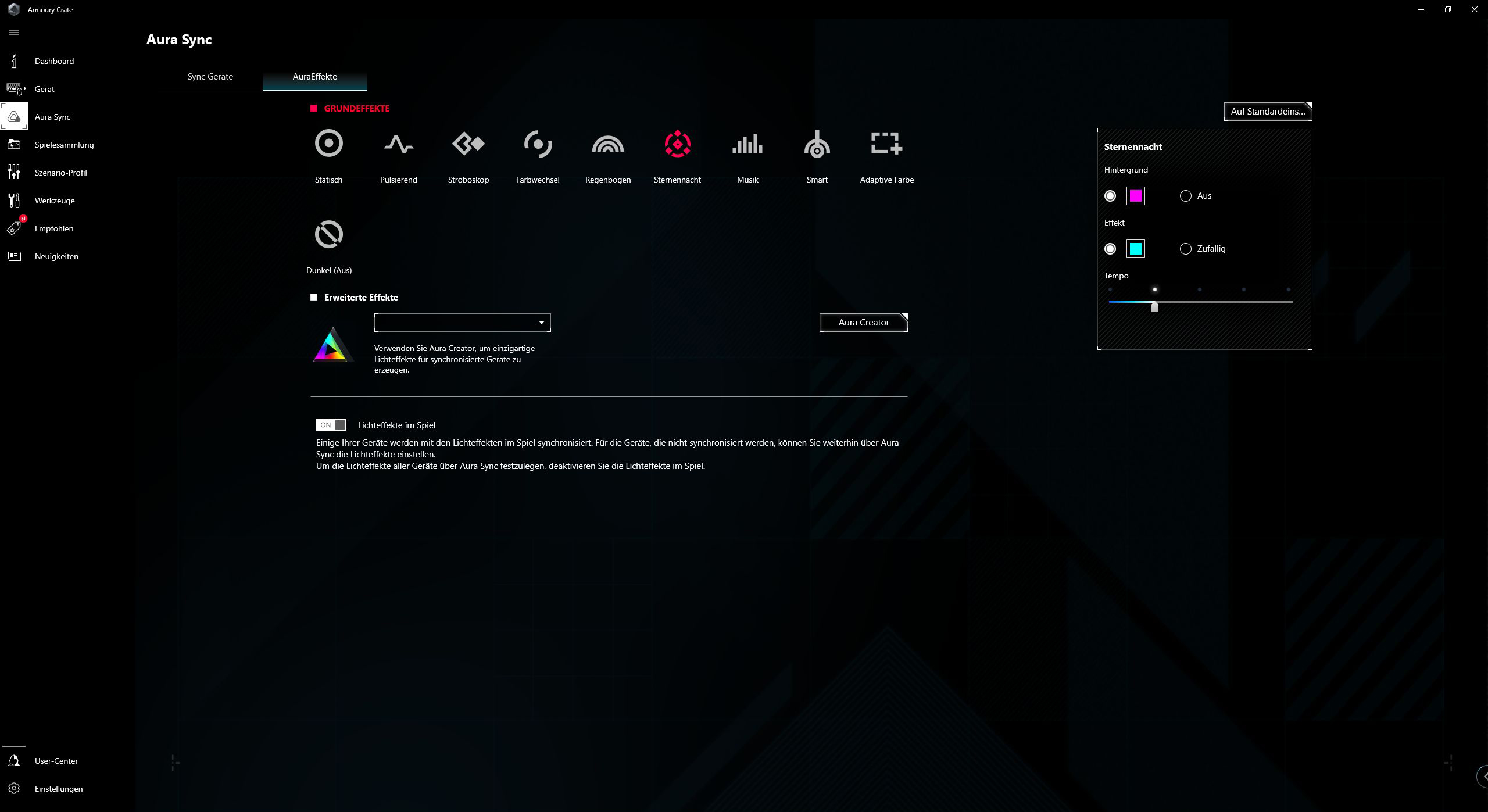The height and width of the screenshot is (812, 1488).
Task: Select the Farbwechsel effect icon
Action: click(538, 144)
